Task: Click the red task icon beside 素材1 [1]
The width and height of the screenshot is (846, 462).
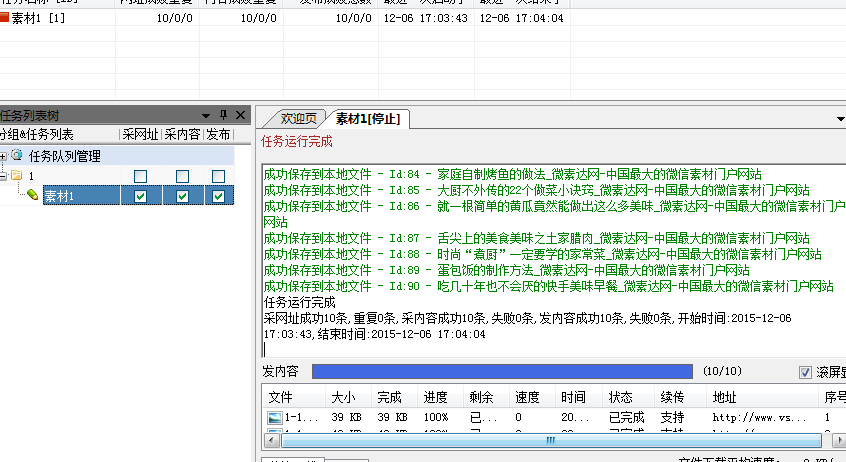Action: (4, 18)
